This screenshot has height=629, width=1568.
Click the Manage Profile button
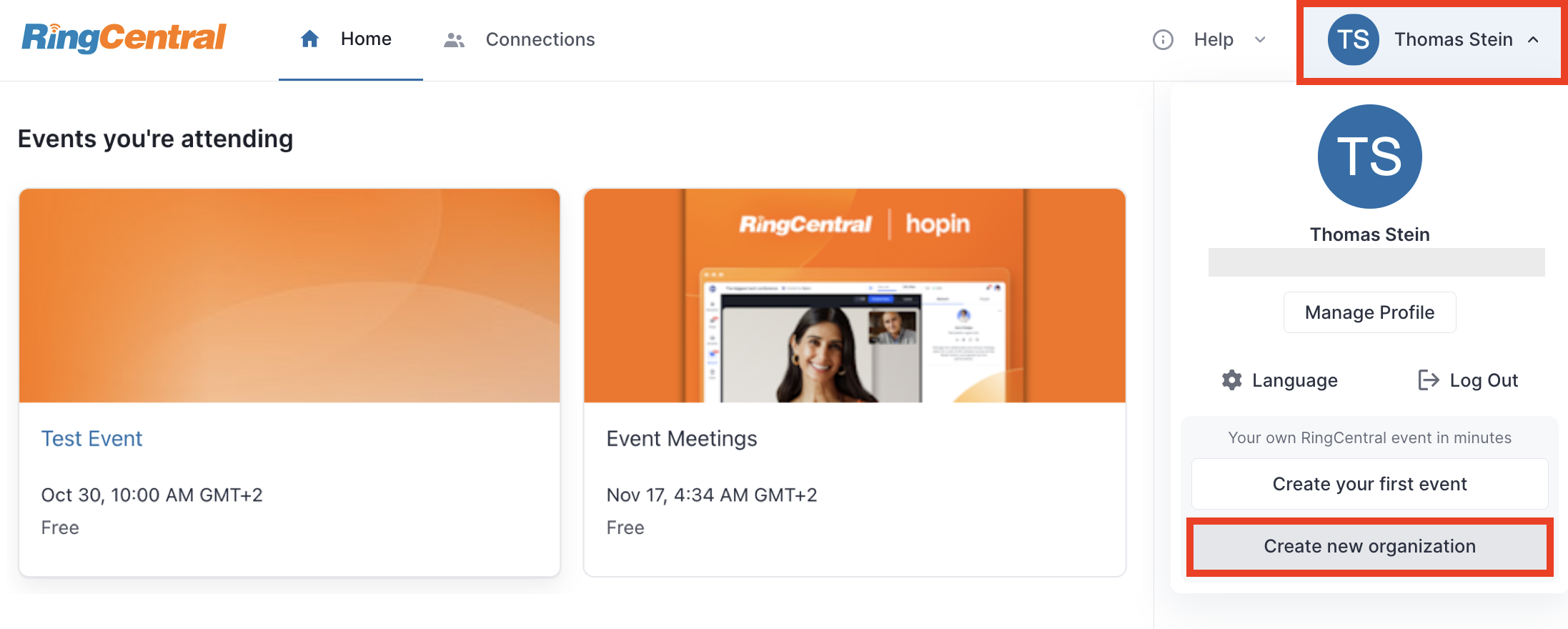[1369, 312]
